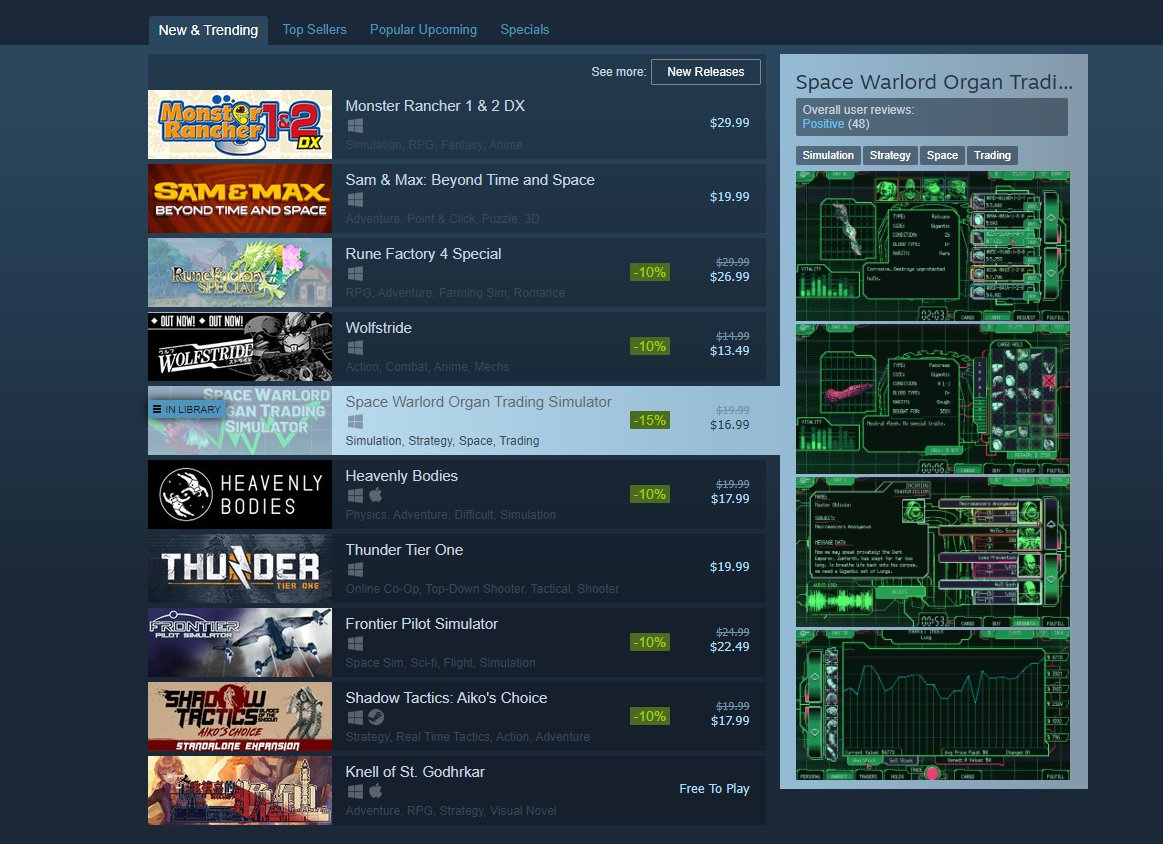
Task: Click the Windows icon under Sam & Max
Action: [x=355, y=200]
